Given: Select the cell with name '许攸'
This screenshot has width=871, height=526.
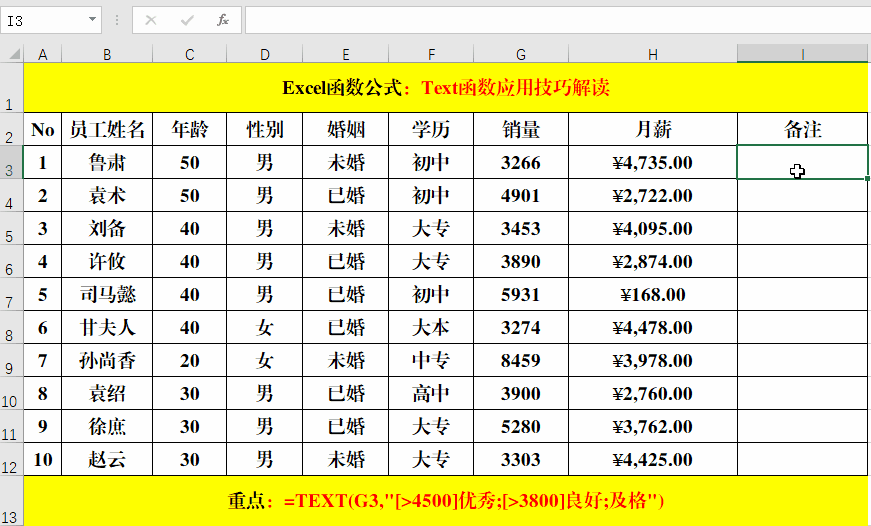Looking at the screenshot, I should 107,261.
